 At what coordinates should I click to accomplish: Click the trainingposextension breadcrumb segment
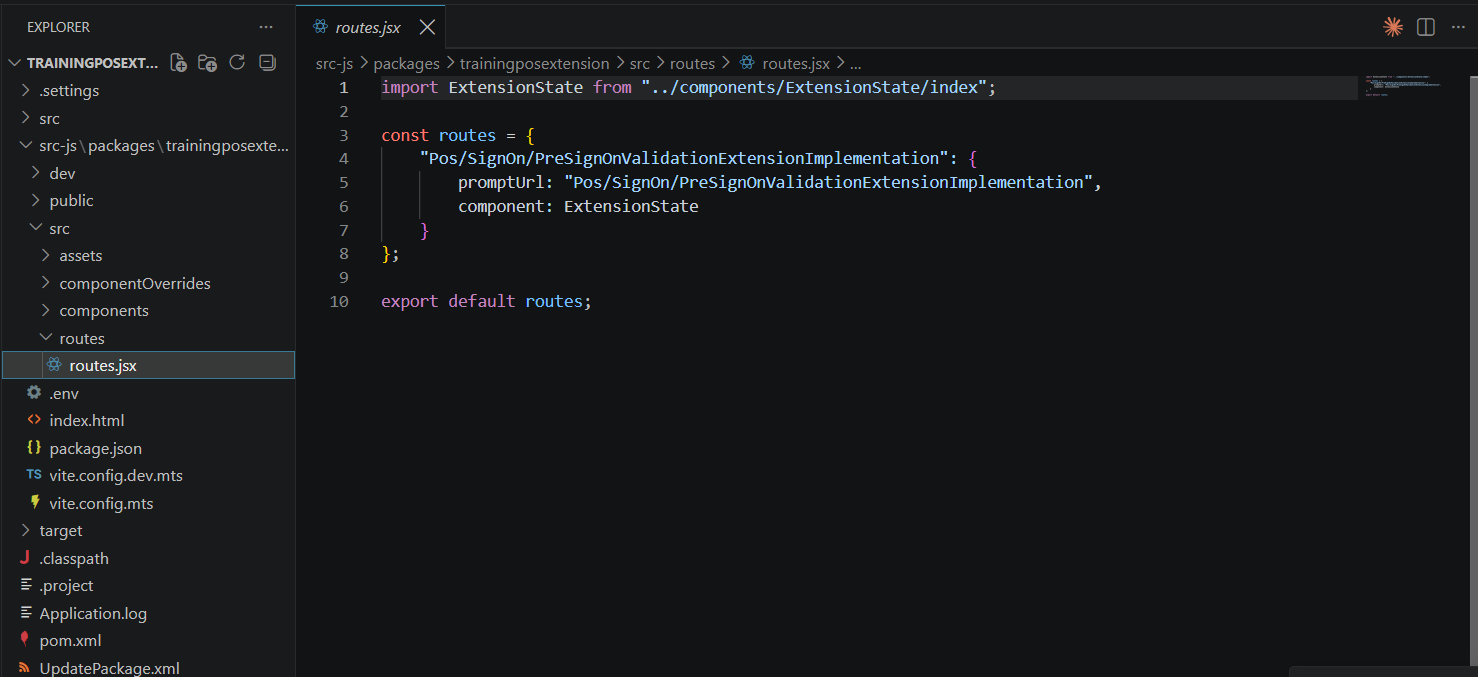point(535,63)
